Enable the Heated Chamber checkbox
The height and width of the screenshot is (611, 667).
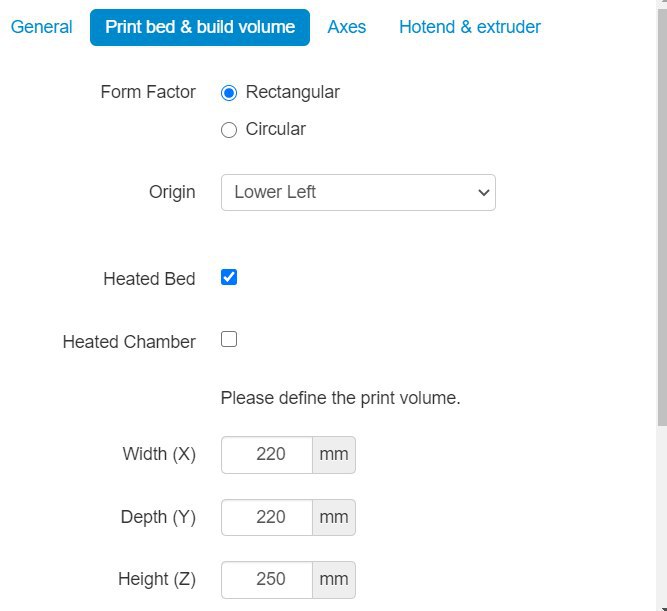229,340
